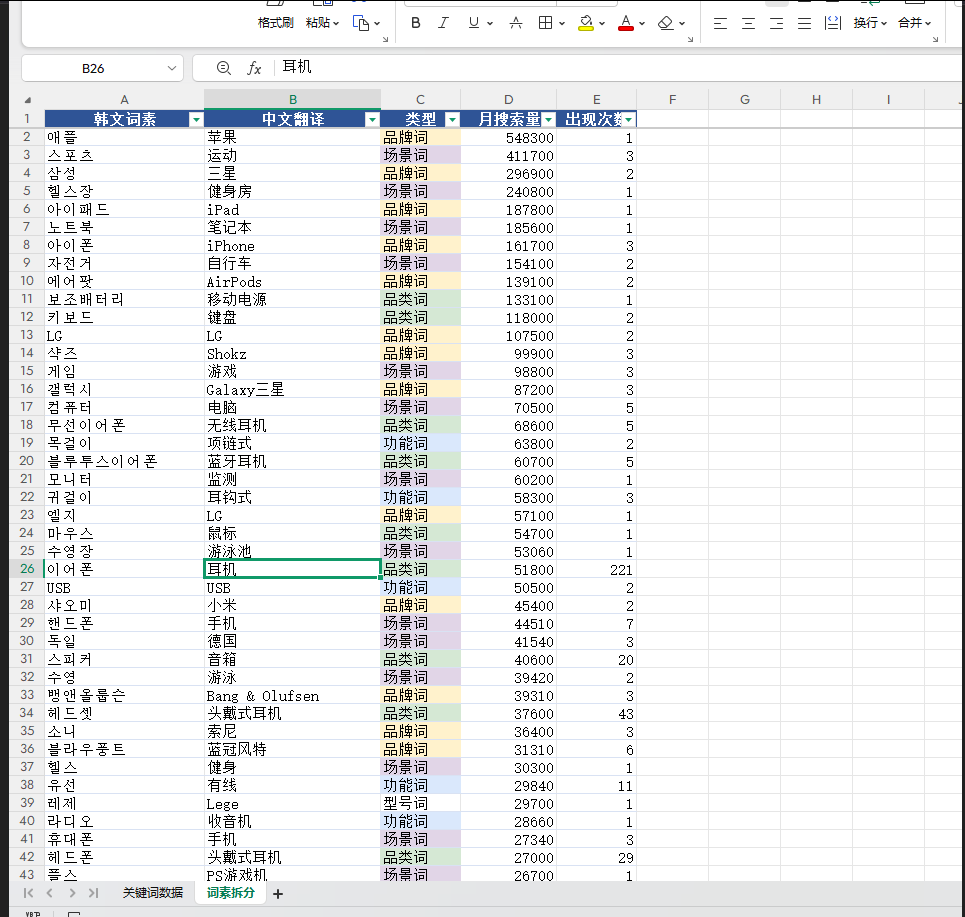Screen dimensions: 965x917
Task: Open filter for 韩文词素 column
Action: [x=196, y=119]
